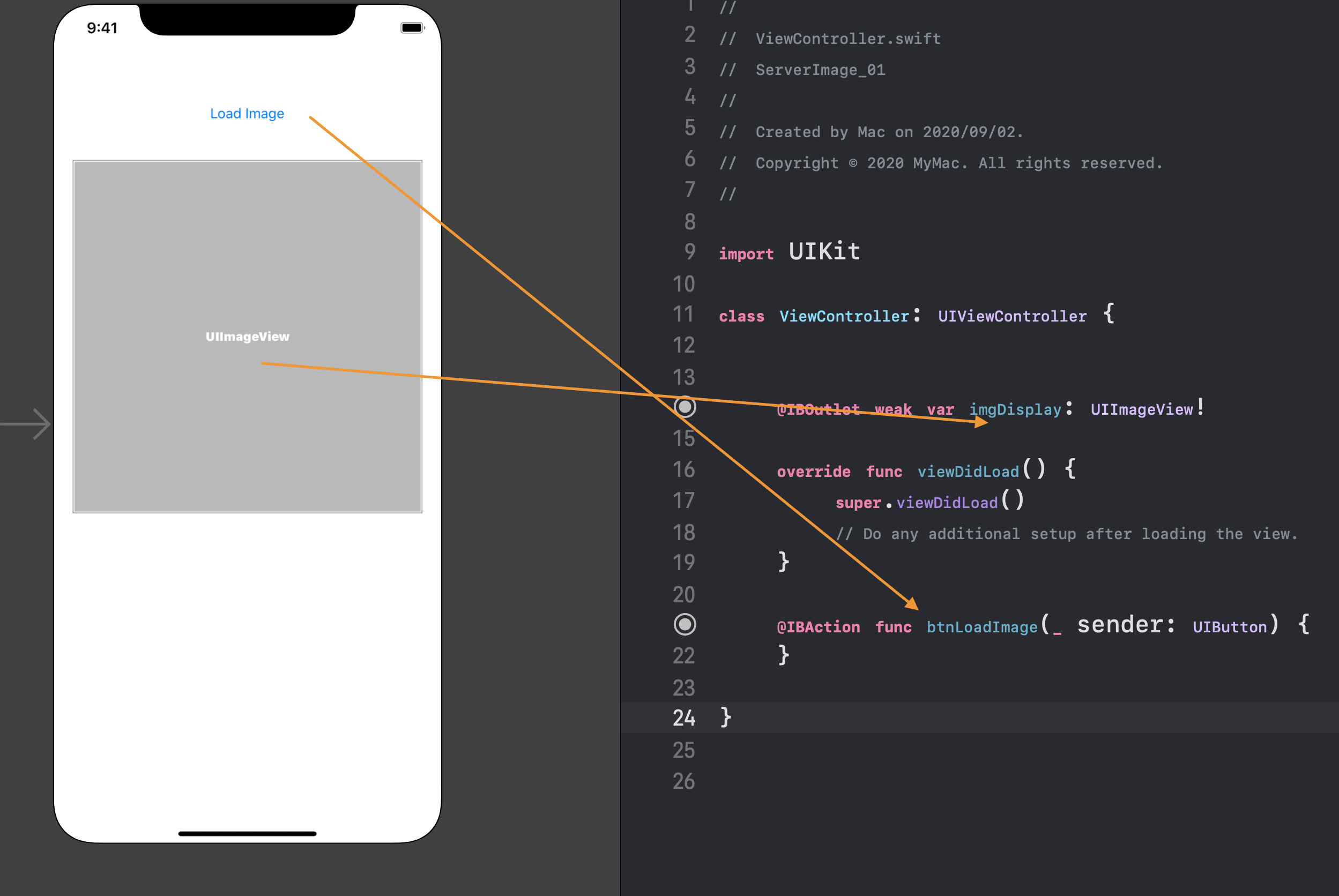Click line number 24 in the gutter
The width and height of the screenshot is (1339, 896).
tap(683, 718)
